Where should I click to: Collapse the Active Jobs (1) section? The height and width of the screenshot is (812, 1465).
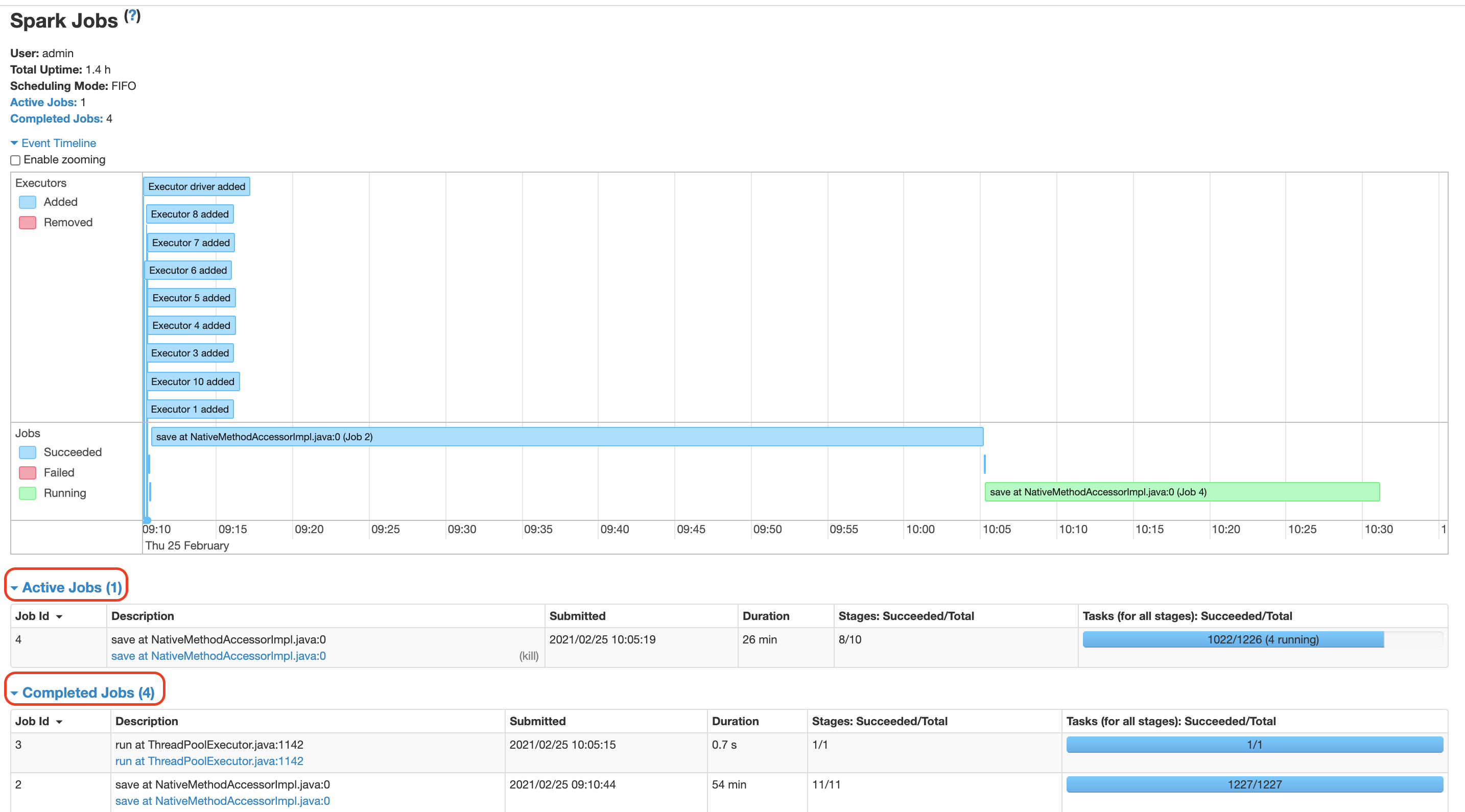[66, 587]
